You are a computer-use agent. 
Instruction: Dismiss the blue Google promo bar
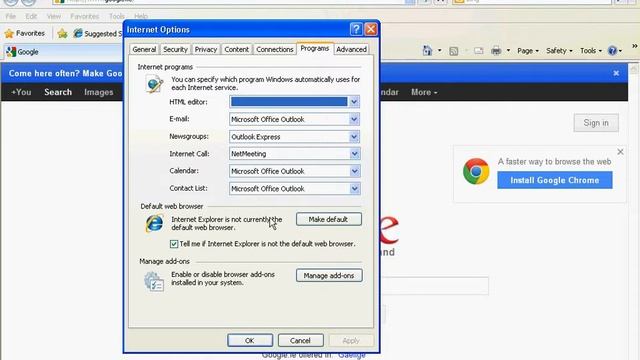click(616, 73)
